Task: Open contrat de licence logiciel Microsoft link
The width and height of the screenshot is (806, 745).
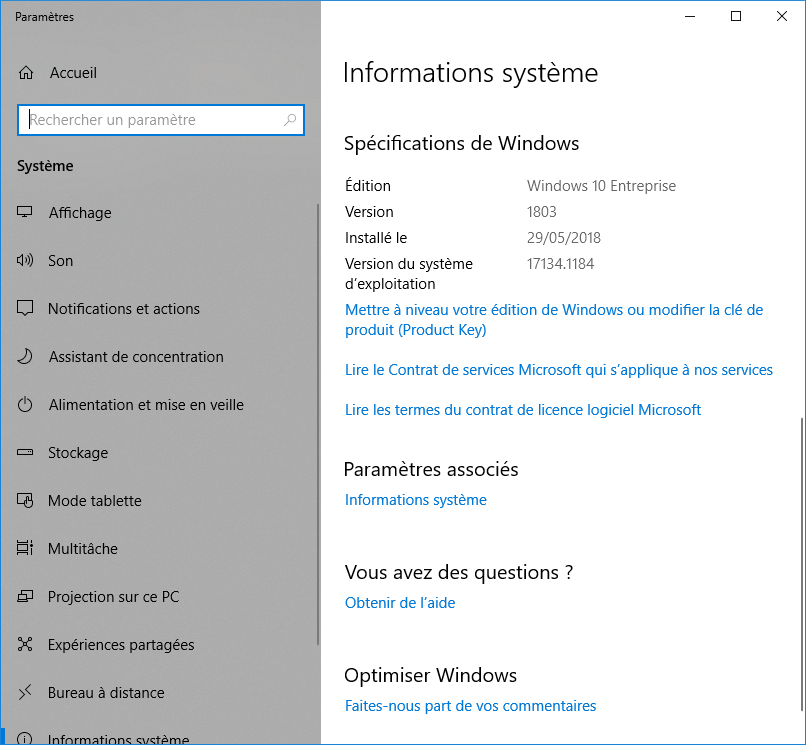Action: [523, 410]
